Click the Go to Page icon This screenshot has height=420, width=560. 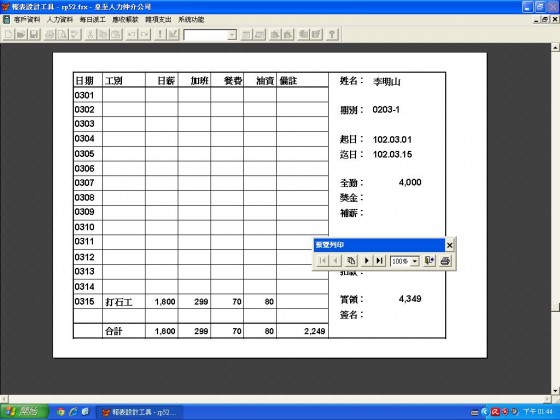click(351, 261)
